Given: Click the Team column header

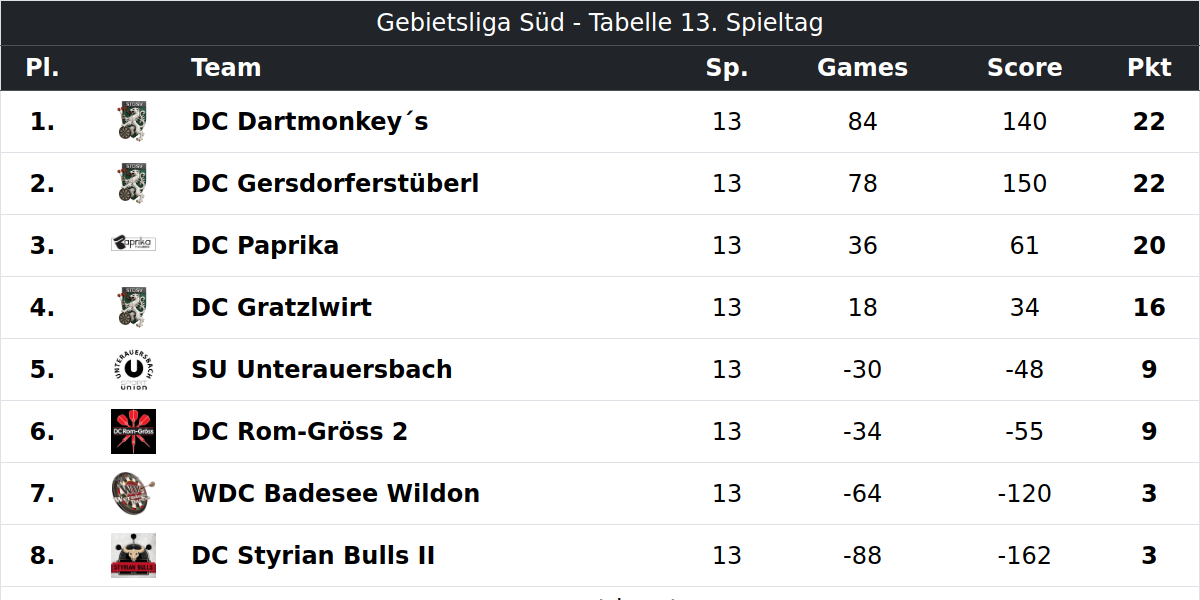Looking at the screenshot, I should [226, 68].
